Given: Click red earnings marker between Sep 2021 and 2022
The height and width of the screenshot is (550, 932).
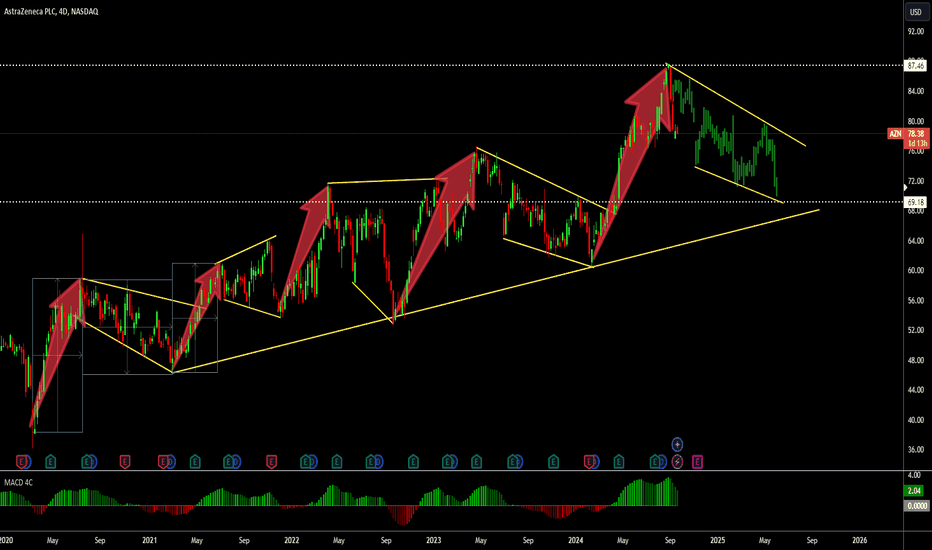Looking at the screenshot, I should point(271,461).
